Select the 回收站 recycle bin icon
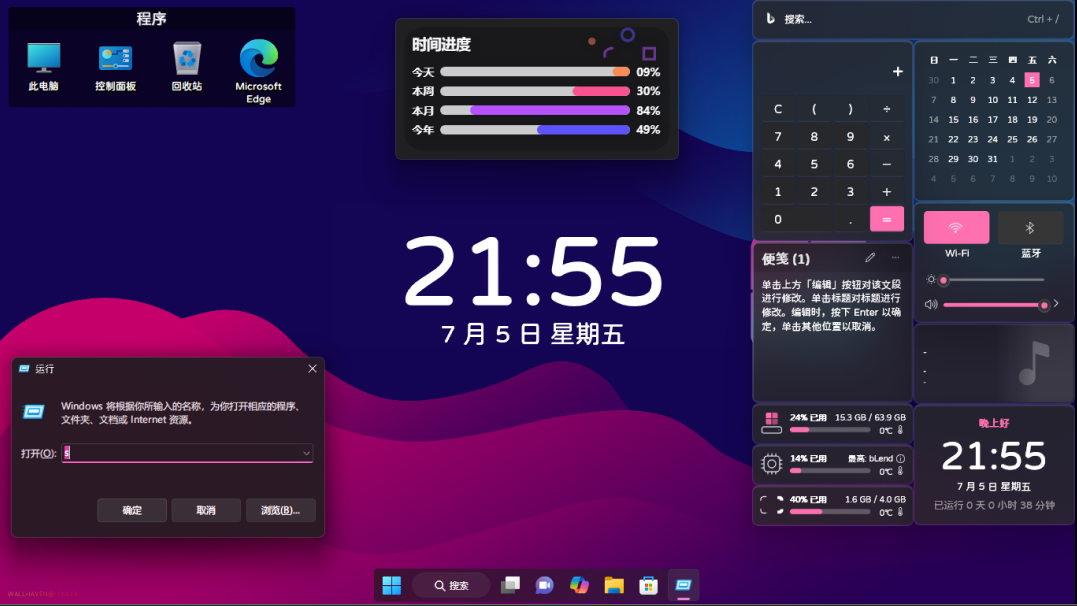The image size is (1077, 606). pos(187,67)
